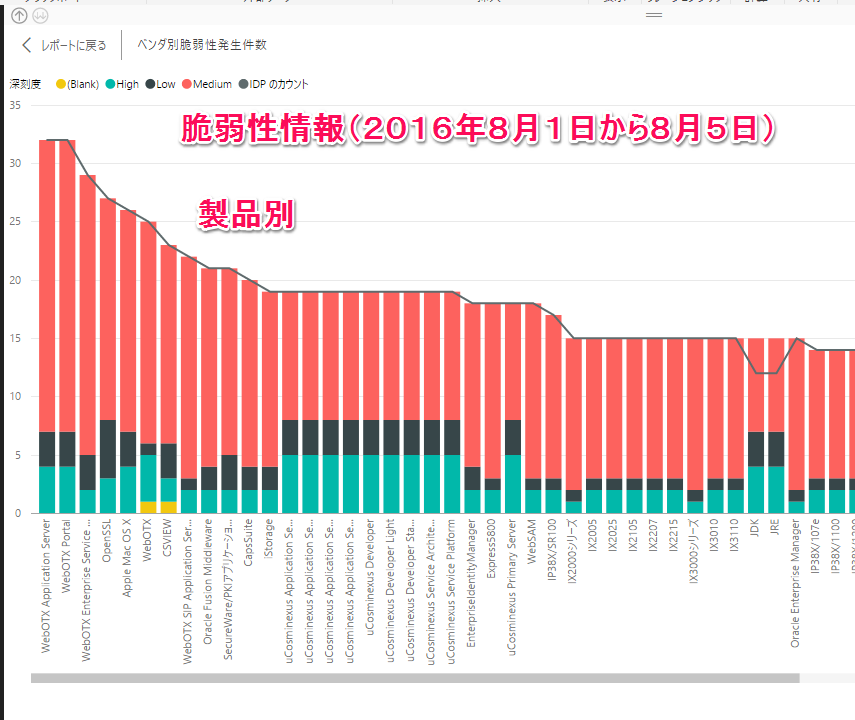Select the Medium legend entry
Screen dimensions: 855x720
(207, 84)
